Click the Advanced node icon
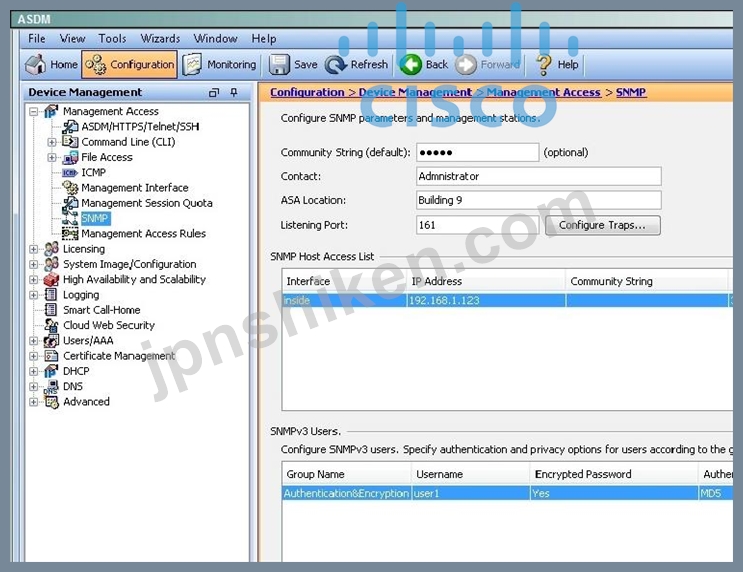 (51, 402)
